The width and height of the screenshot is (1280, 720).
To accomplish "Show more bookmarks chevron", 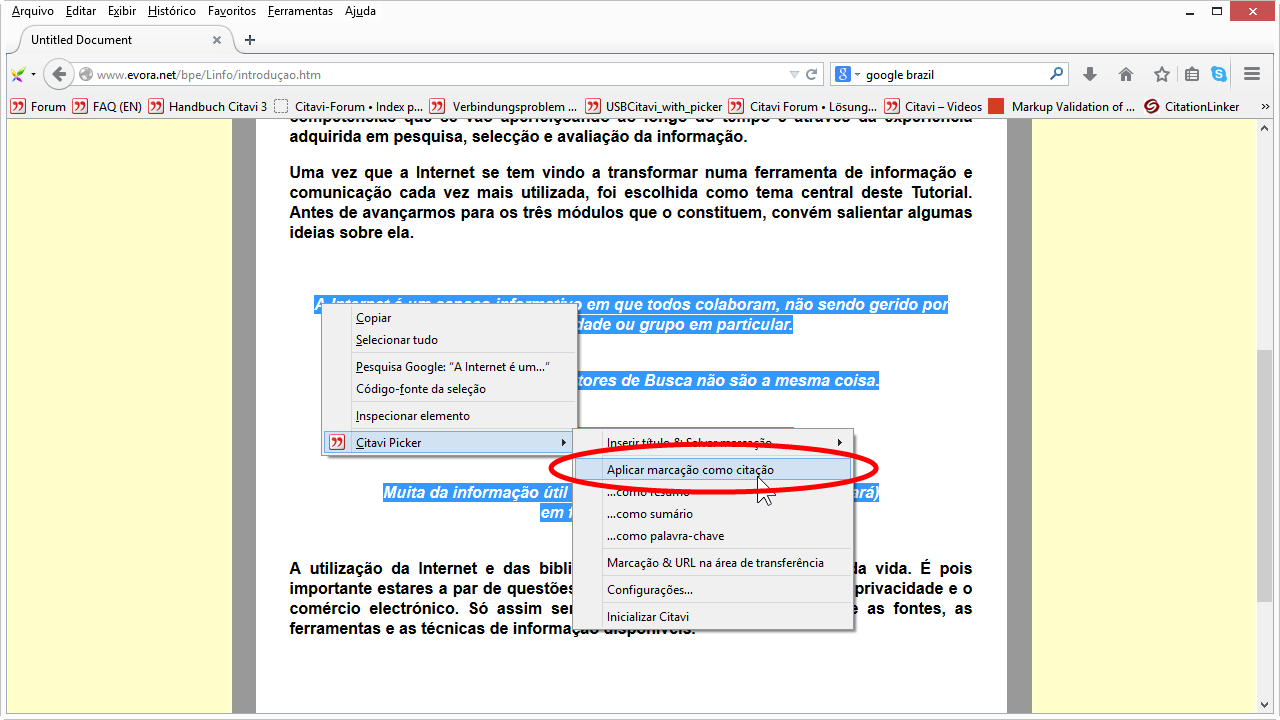I will pos(1265,106).
